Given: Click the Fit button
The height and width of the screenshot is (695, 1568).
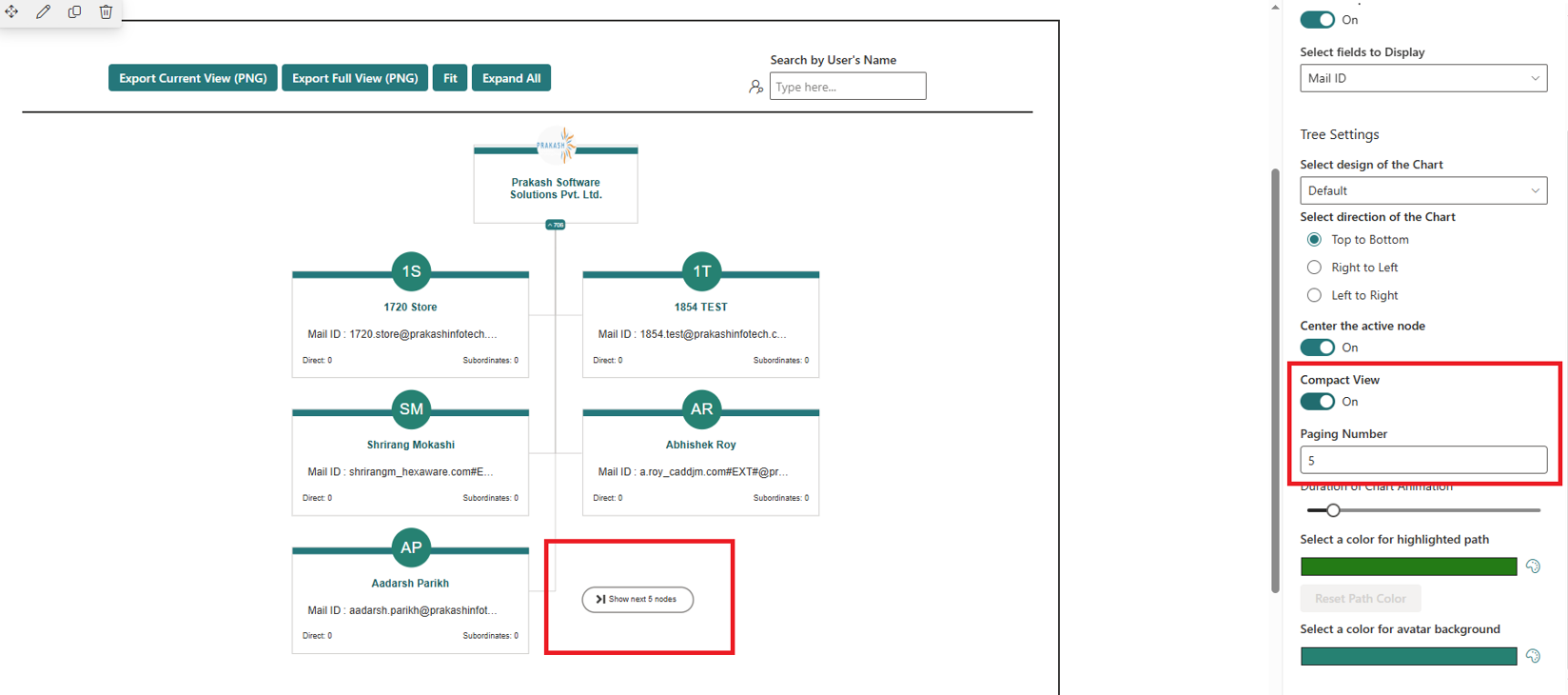Looking at the screenshot, I should tap(450, 78).
